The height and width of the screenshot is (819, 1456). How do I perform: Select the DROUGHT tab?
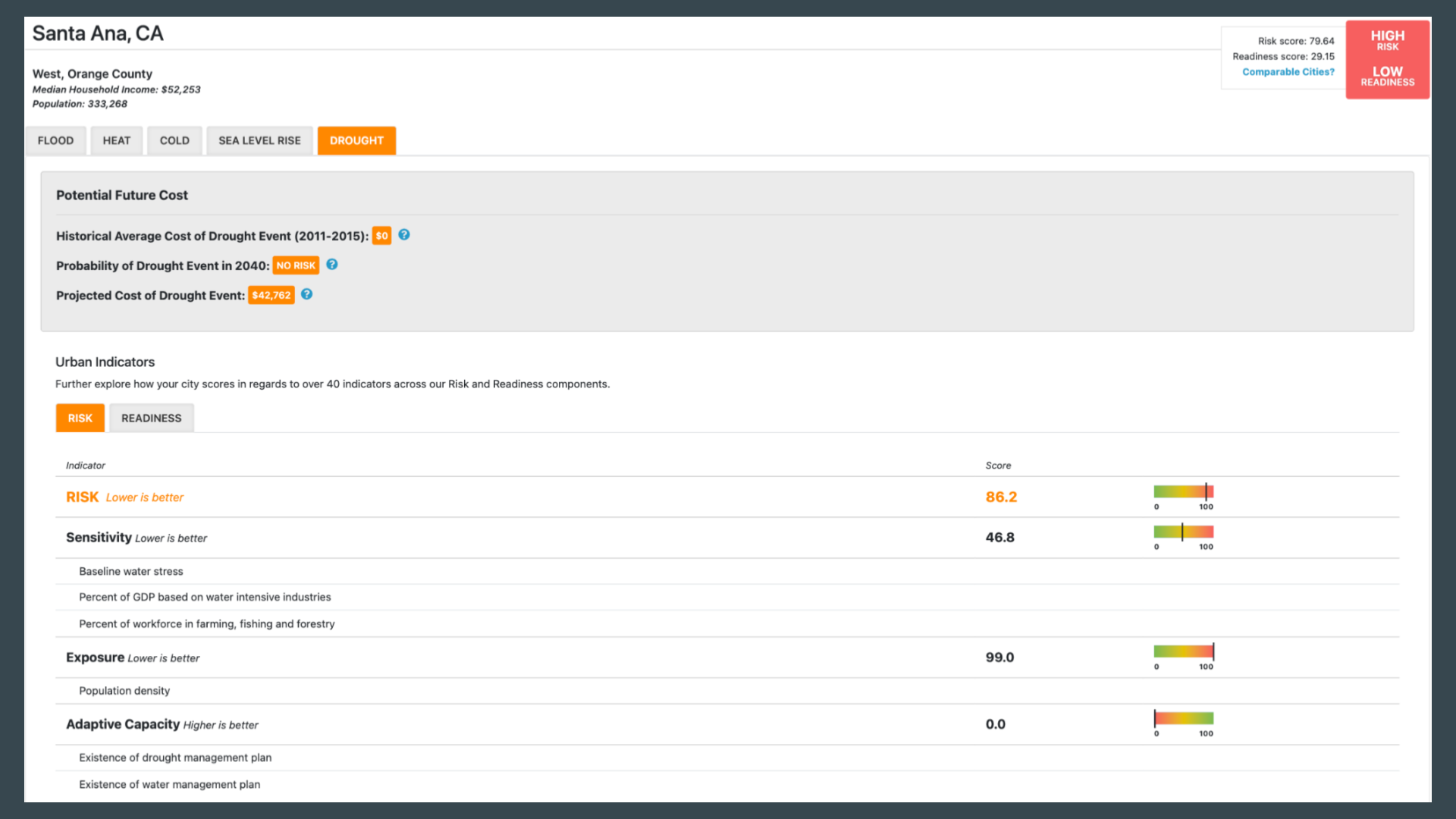point(356,140)
